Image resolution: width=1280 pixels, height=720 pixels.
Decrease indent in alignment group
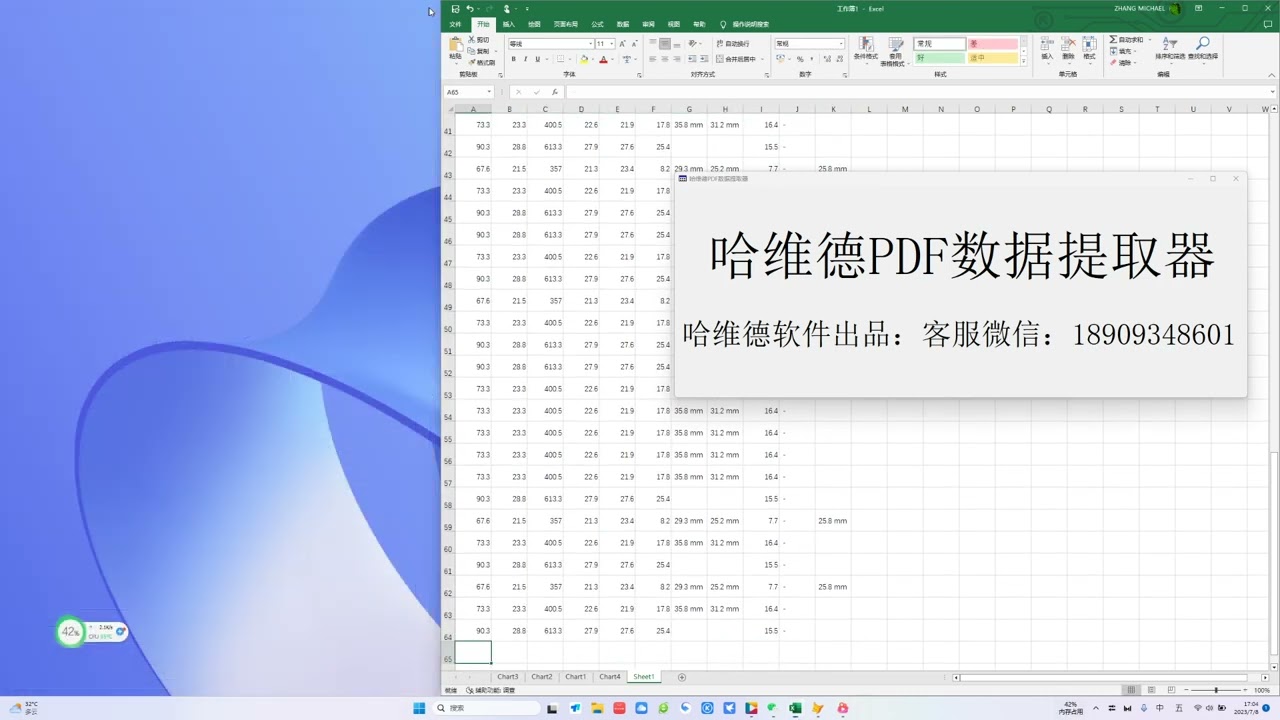pyautogui.click(x=692, y=59)
